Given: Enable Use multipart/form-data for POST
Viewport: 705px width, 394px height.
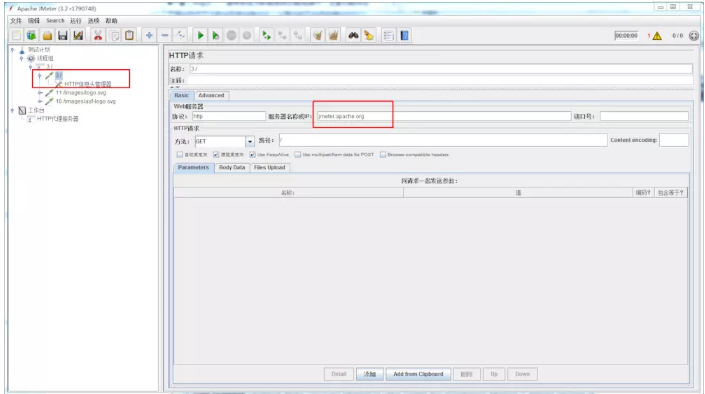Looking at the screenshot, I should point(297,155).
